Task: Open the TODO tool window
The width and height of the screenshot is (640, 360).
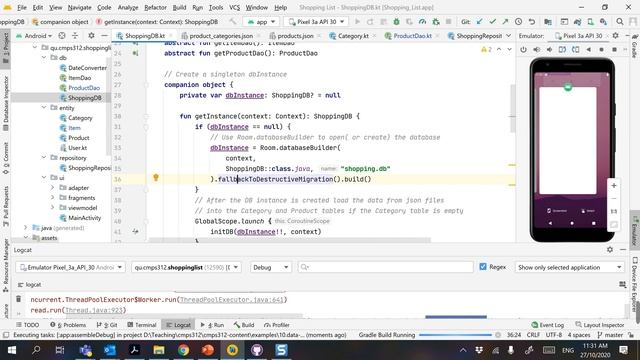Action: (x=27, y=325)
